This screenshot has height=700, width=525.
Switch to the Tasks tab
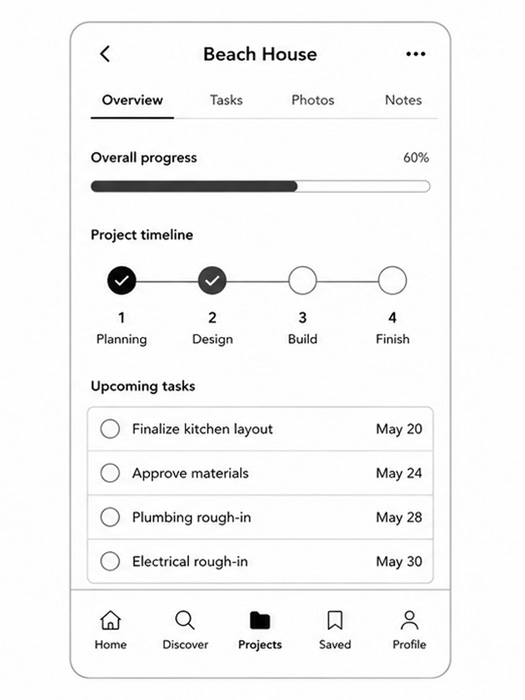point(226,100)
